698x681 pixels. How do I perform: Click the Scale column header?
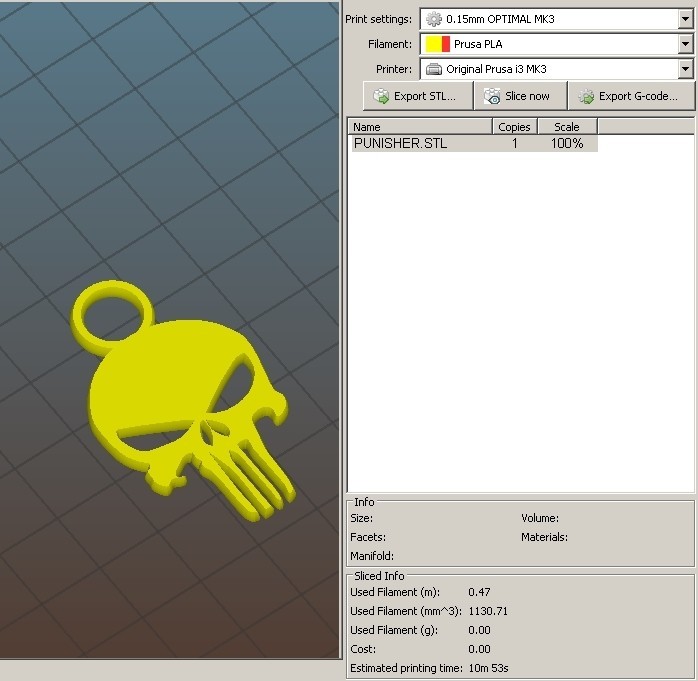[x=567, y=127]
